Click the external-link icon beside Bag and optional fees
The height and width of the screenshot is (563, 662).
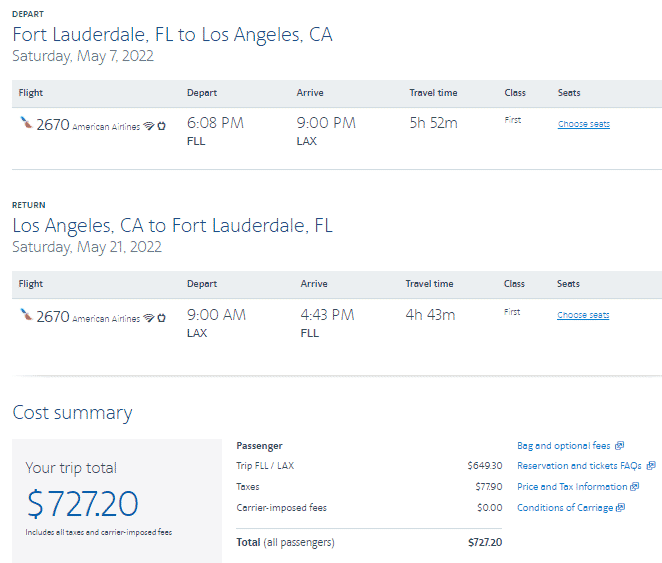coord(620,445)
